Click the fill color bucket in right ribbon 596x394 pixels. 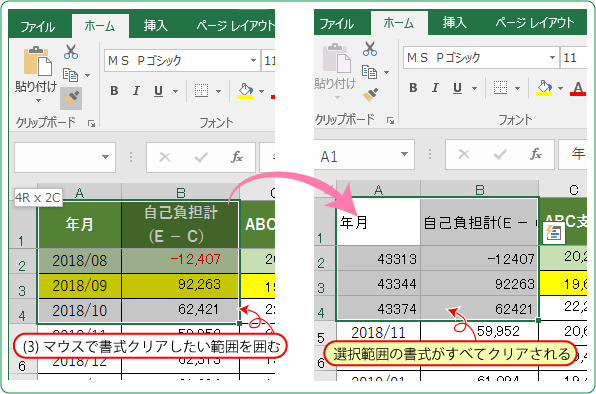click(x=544, y=88)
